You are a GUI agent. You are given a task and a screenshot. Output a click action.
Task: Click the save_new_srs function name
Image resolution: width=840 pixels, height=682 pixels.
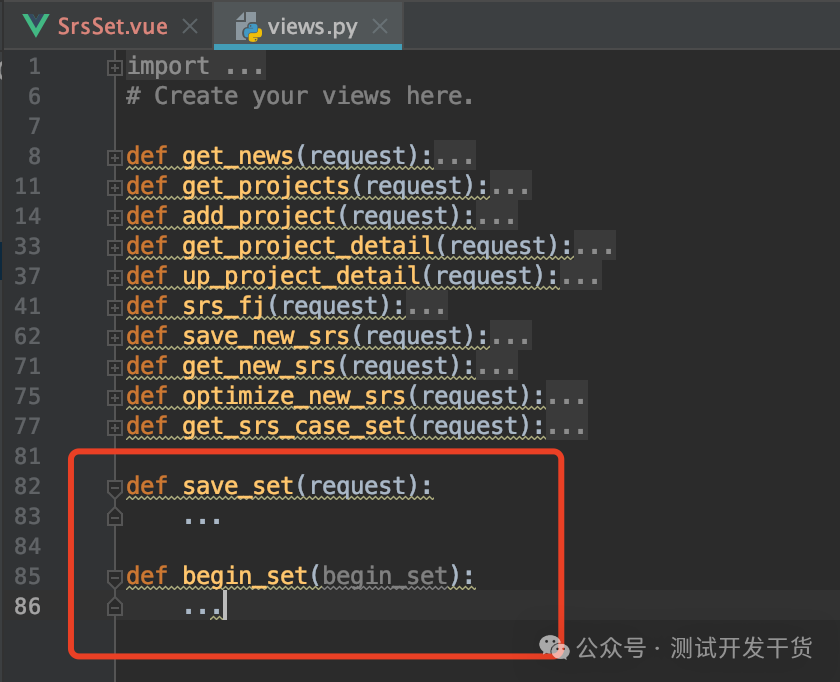pyautogui.click(x=266, y=336)
